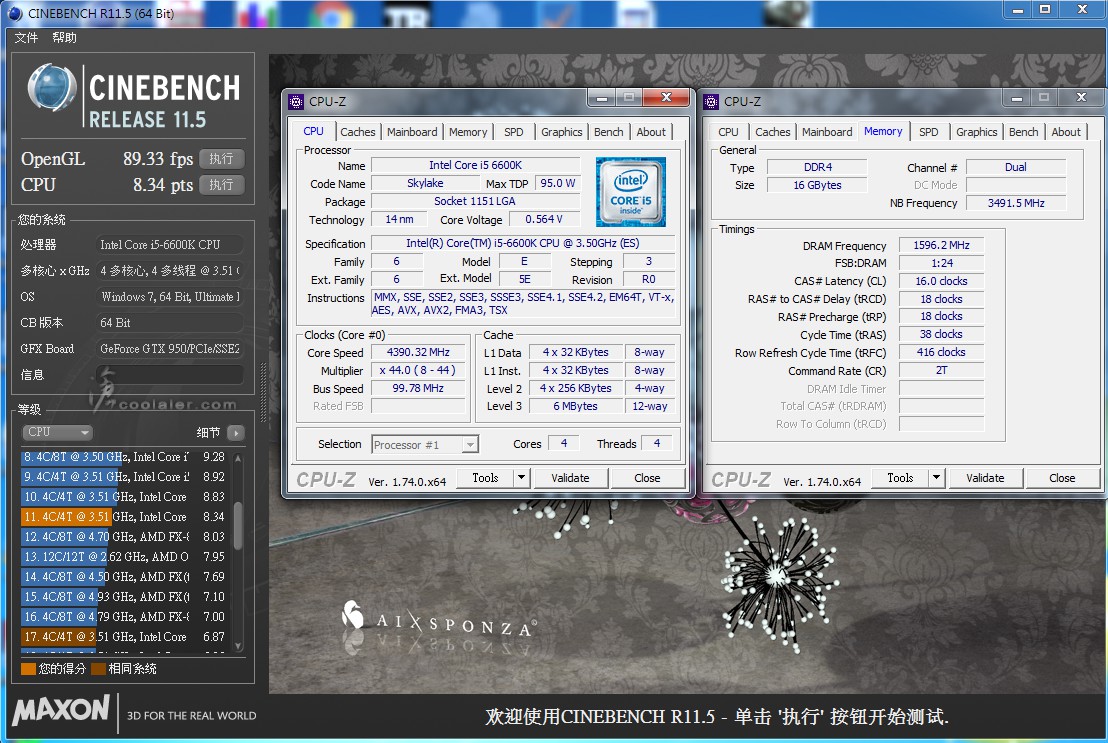Select ranking row 10 with score 8.83

pos(125,497)
